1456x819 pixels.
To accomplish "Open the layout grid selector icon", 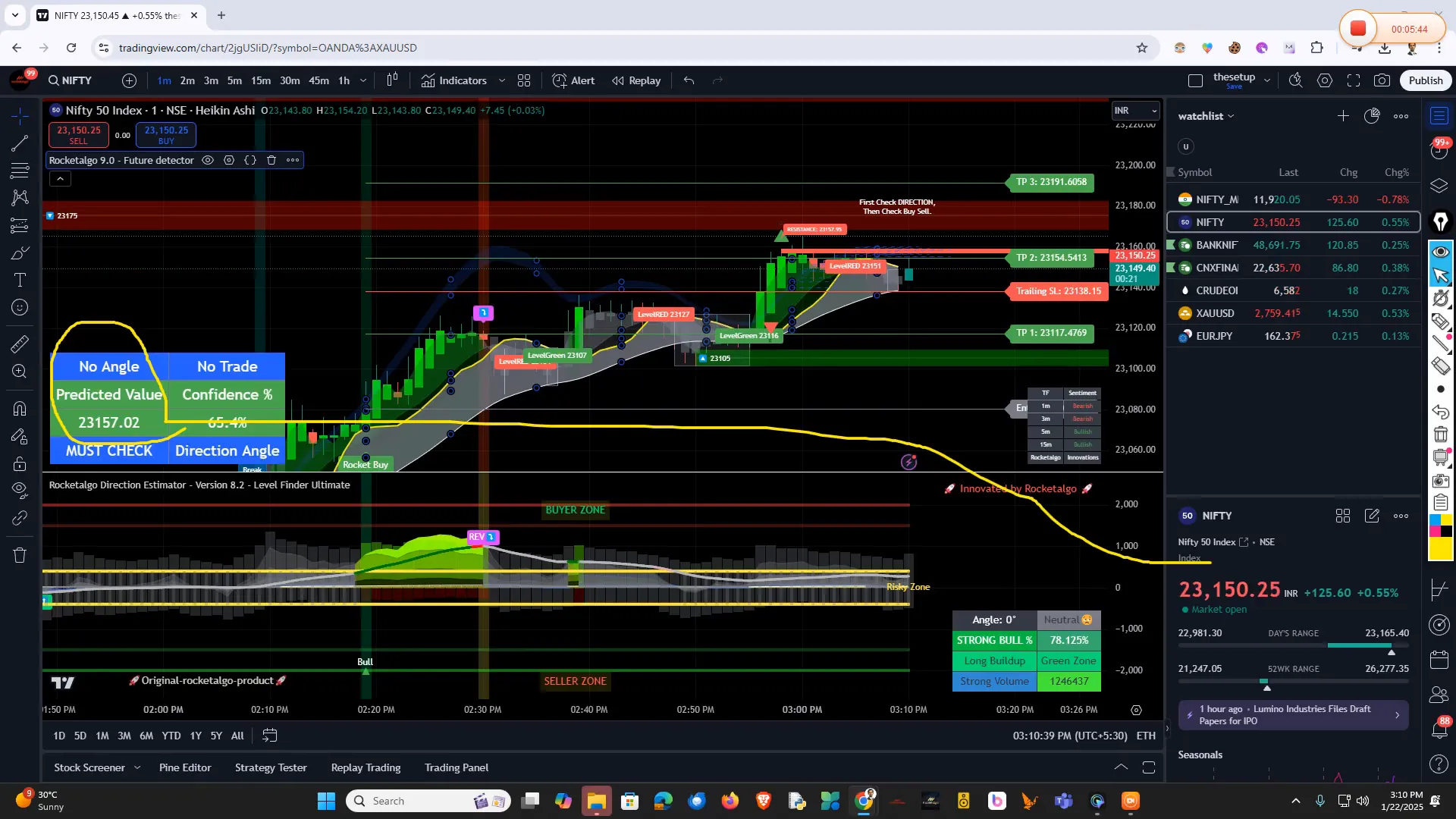I will [x=524, y=80].
